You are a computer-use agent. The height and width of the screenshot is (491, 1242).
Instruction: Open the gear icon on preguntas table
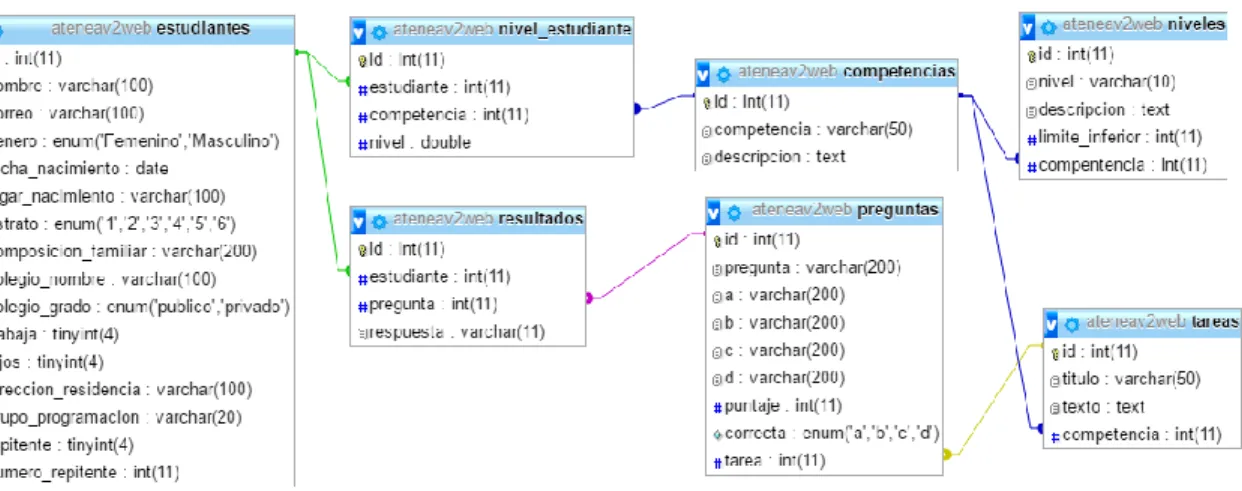(x=735, y=212)
